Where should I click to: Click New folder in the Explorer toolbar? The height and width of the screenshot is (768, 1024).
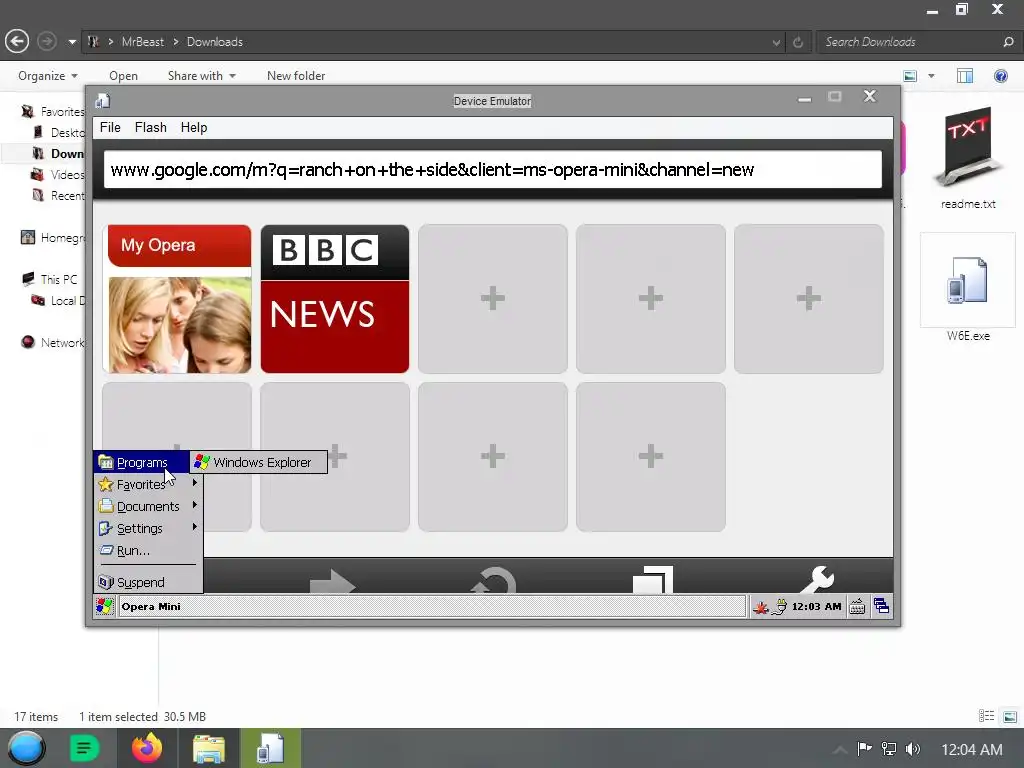(296, 76)
